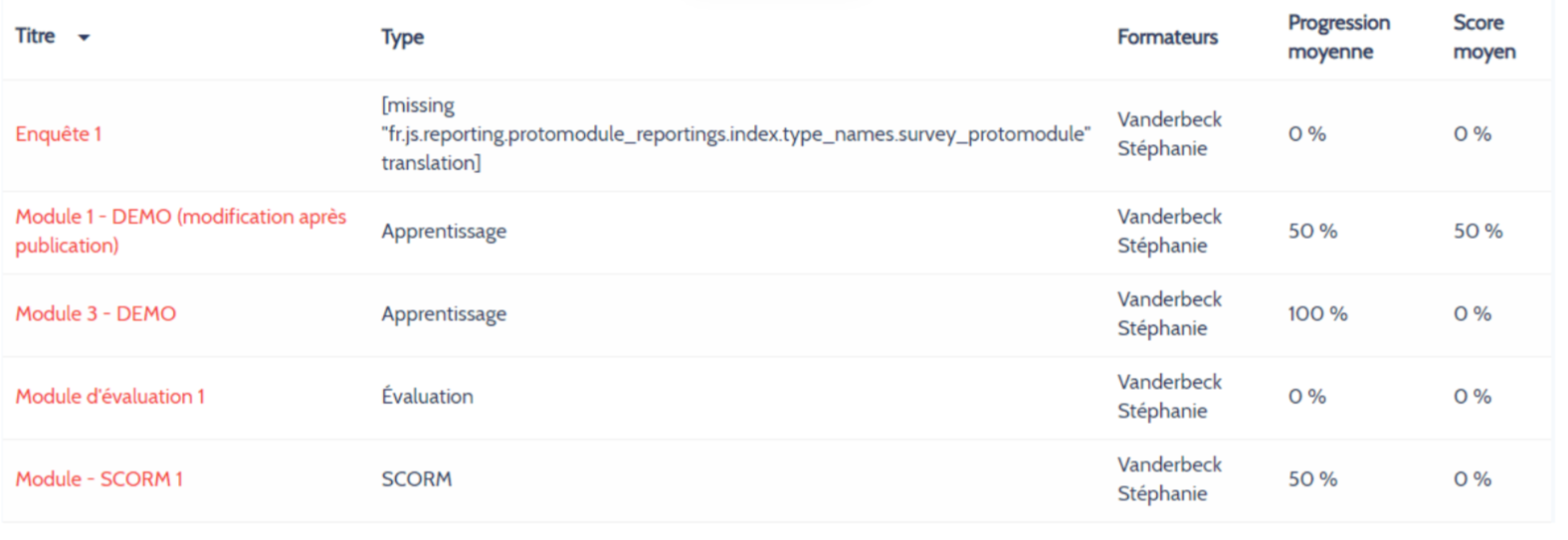Click Apprentissage type in Module 1 row

444,232
